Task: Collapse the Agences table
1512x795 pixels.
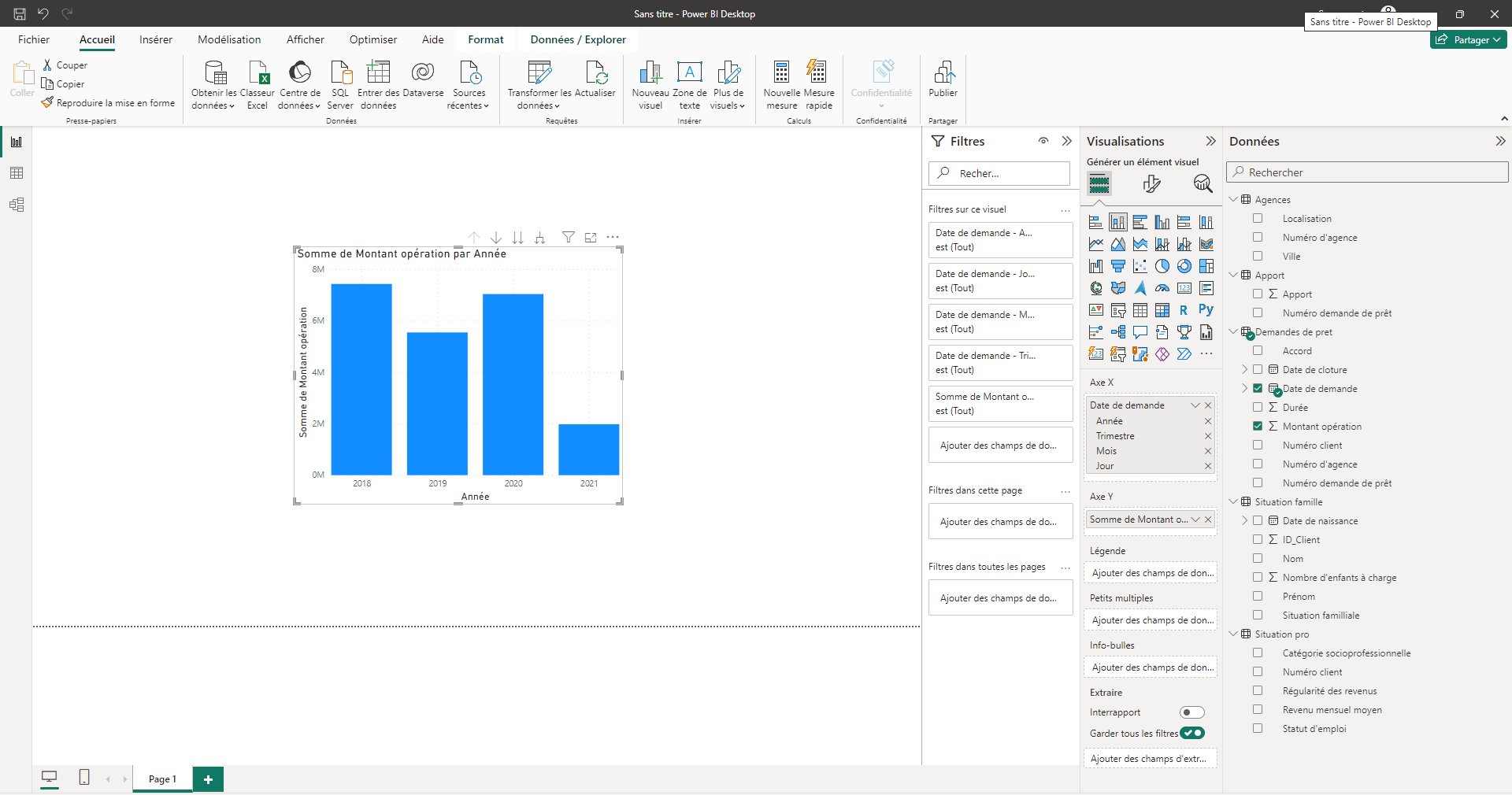Action: [1233, 199]
